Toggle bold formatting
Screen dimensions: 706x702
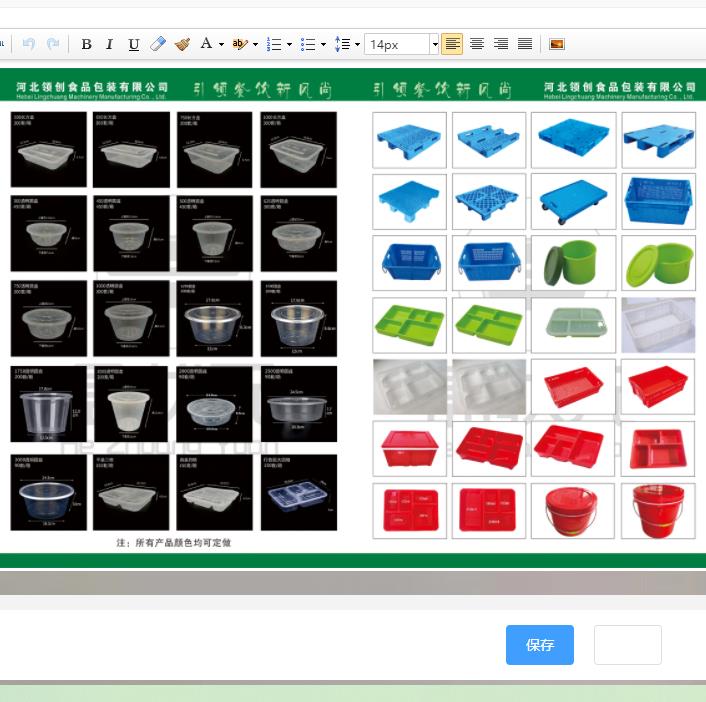pyautogui.click(x=86, y=44)
